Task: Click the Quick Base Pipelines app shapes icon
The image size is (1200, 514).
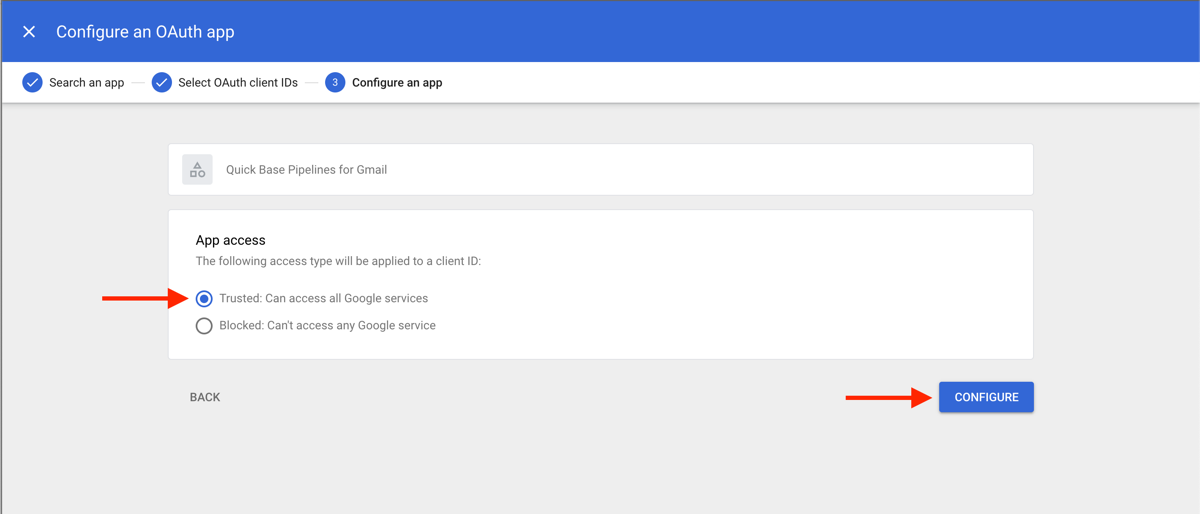Action: pyautogui.click(x=197, y=169)
